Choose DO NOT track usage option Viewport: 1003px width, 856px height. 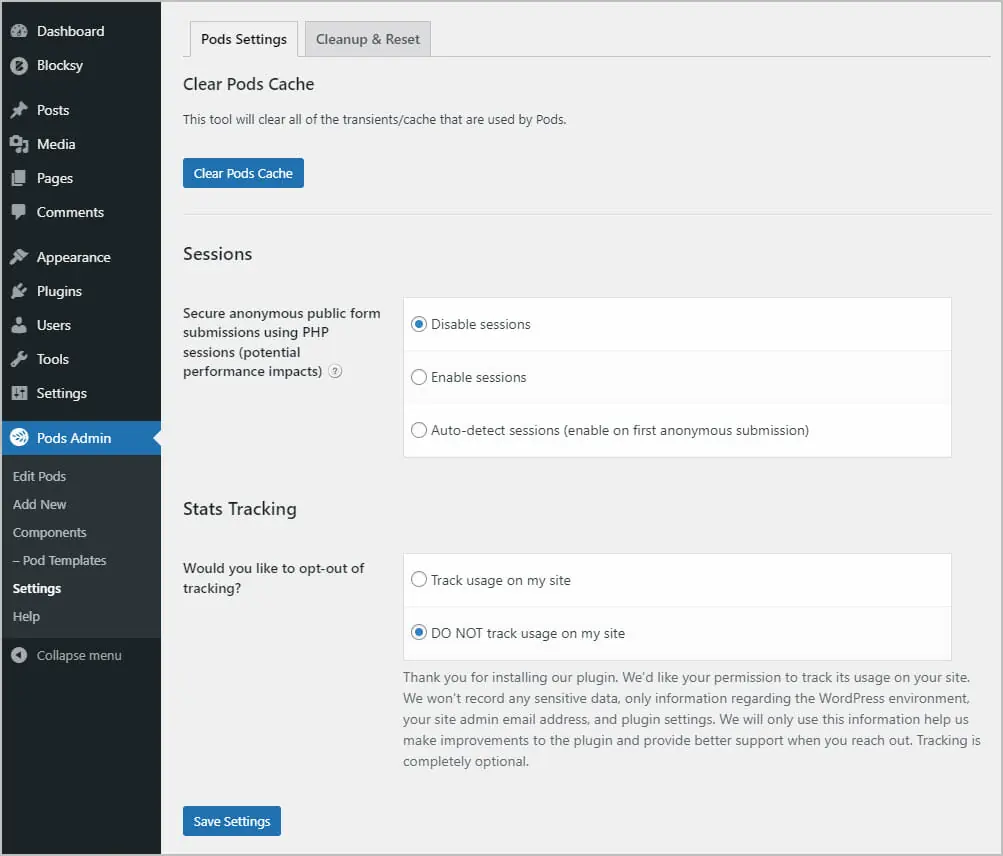[x=419, y=633]
